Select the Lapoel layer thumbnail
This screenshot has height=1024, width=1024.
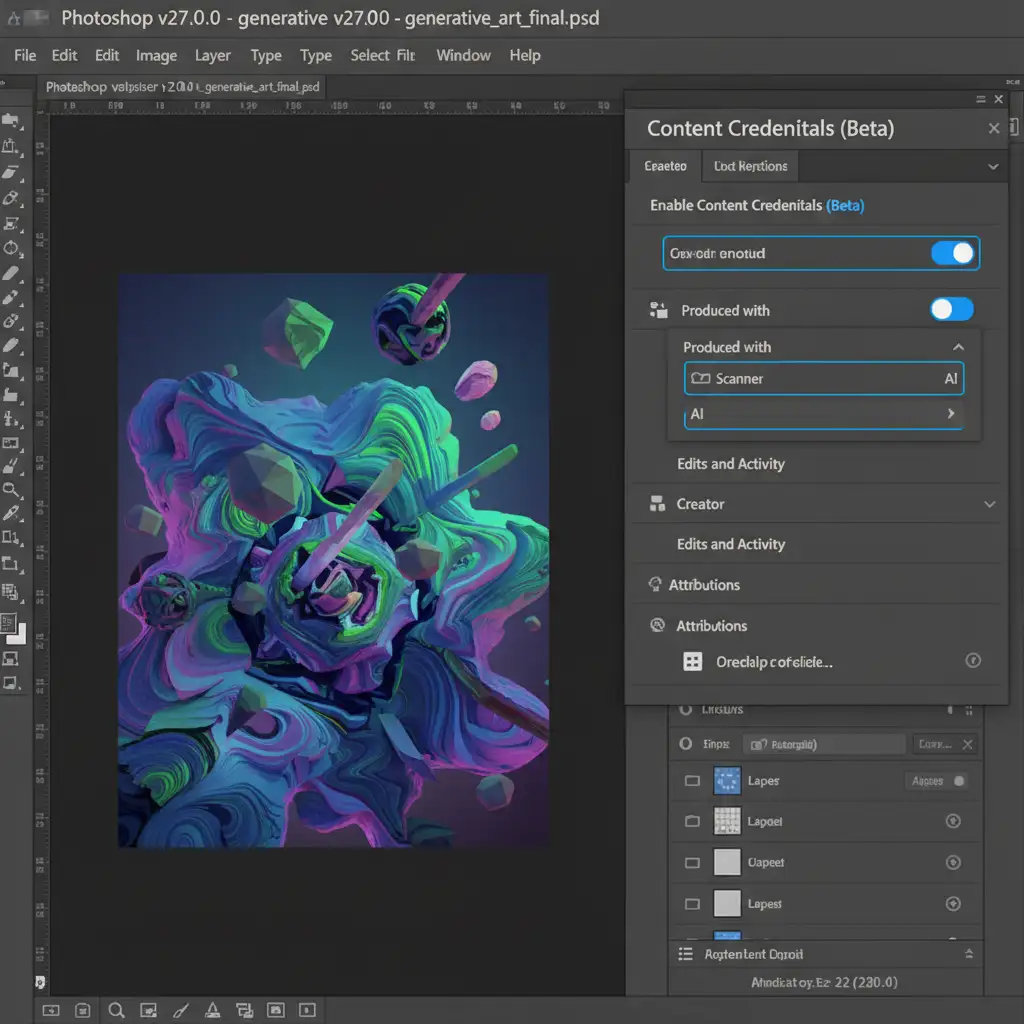(727, 821)
